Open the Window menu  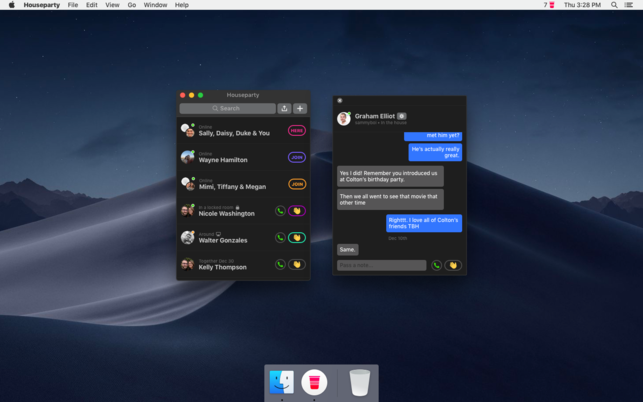pyautogui.click(x=155, y=5)
